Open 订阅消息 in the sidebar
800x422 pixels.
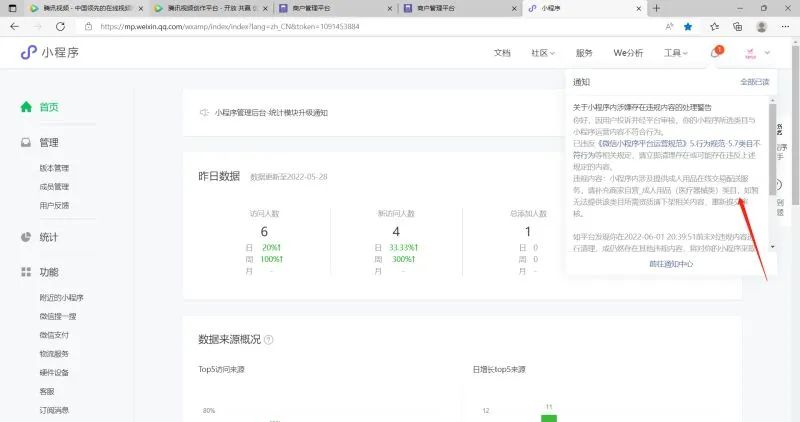click(x=54, y=410)
